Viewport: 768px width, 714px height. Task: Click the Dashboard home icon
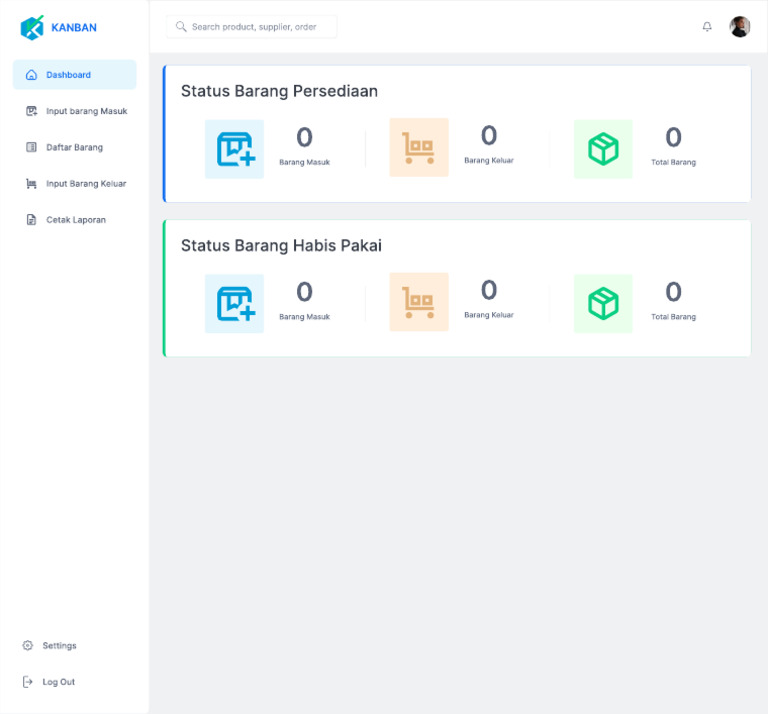pyautogui.click(x=31, y=75)
